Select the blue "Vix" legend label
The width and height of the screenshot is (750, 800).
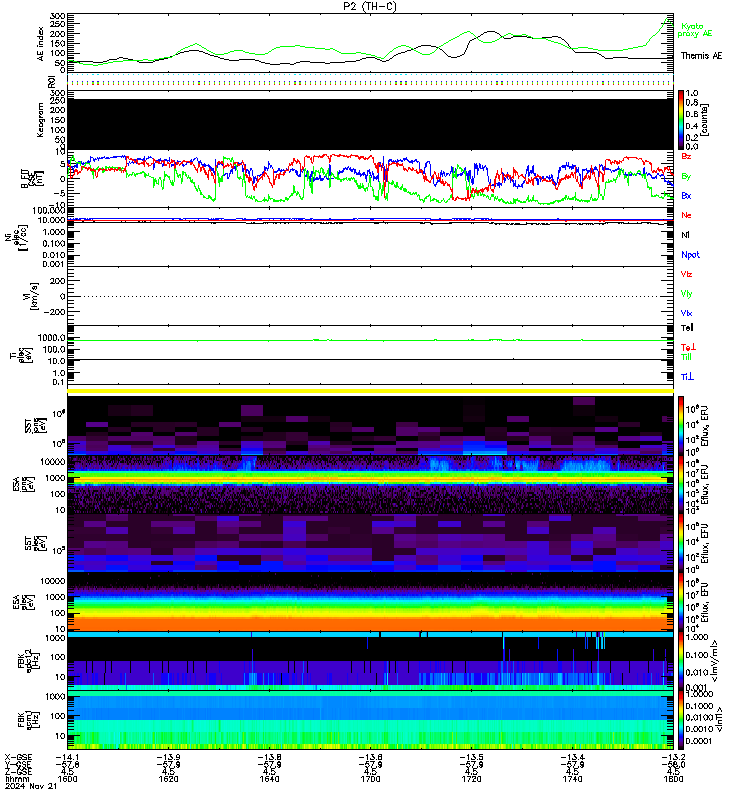[686, 313]
